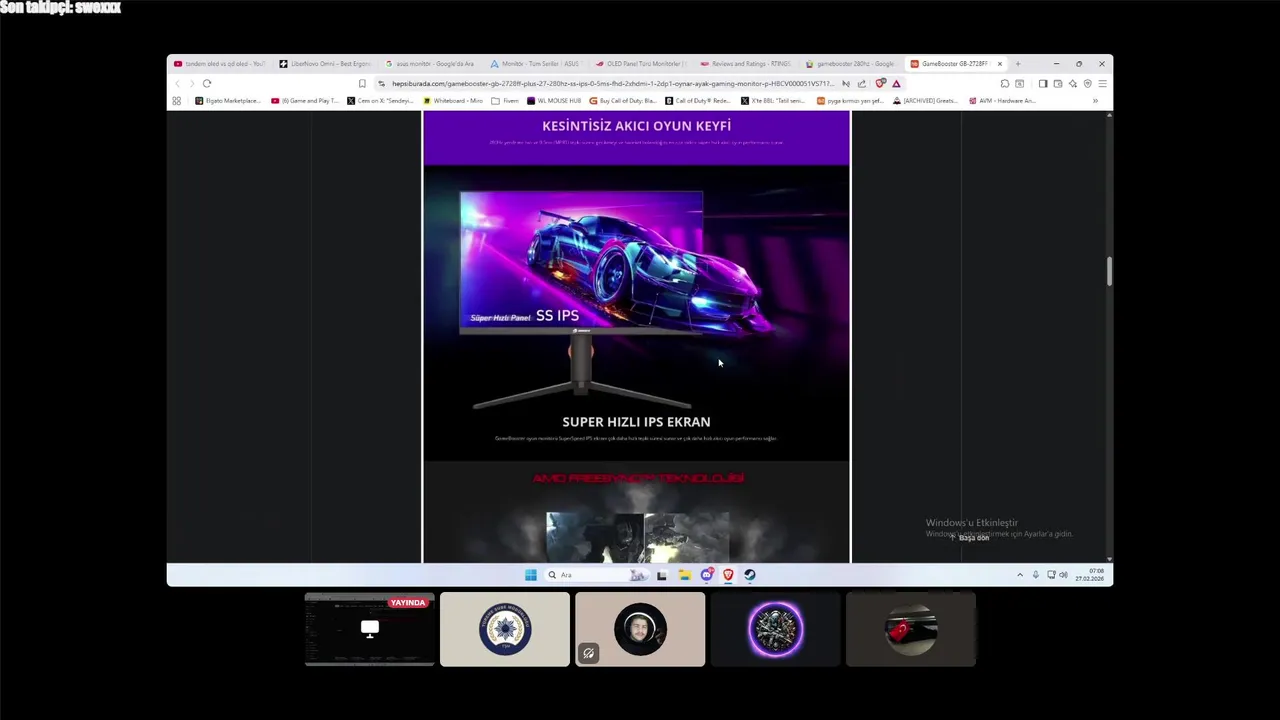
Task: Open the Brave Wallet icon
Action: [x=1058, y=84]
